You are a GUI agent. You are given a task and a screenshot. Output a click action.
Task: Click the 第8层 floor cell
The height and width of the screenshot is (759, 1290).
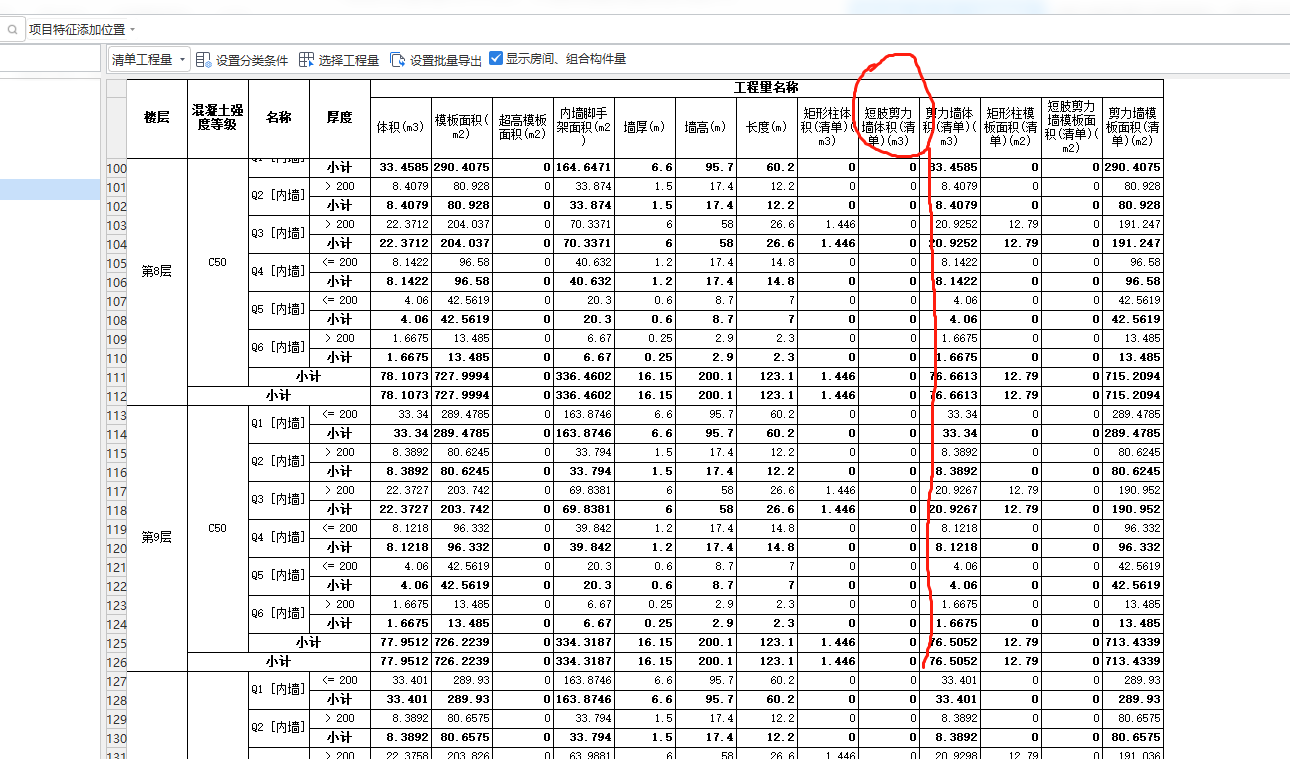[x=157, y=271]
